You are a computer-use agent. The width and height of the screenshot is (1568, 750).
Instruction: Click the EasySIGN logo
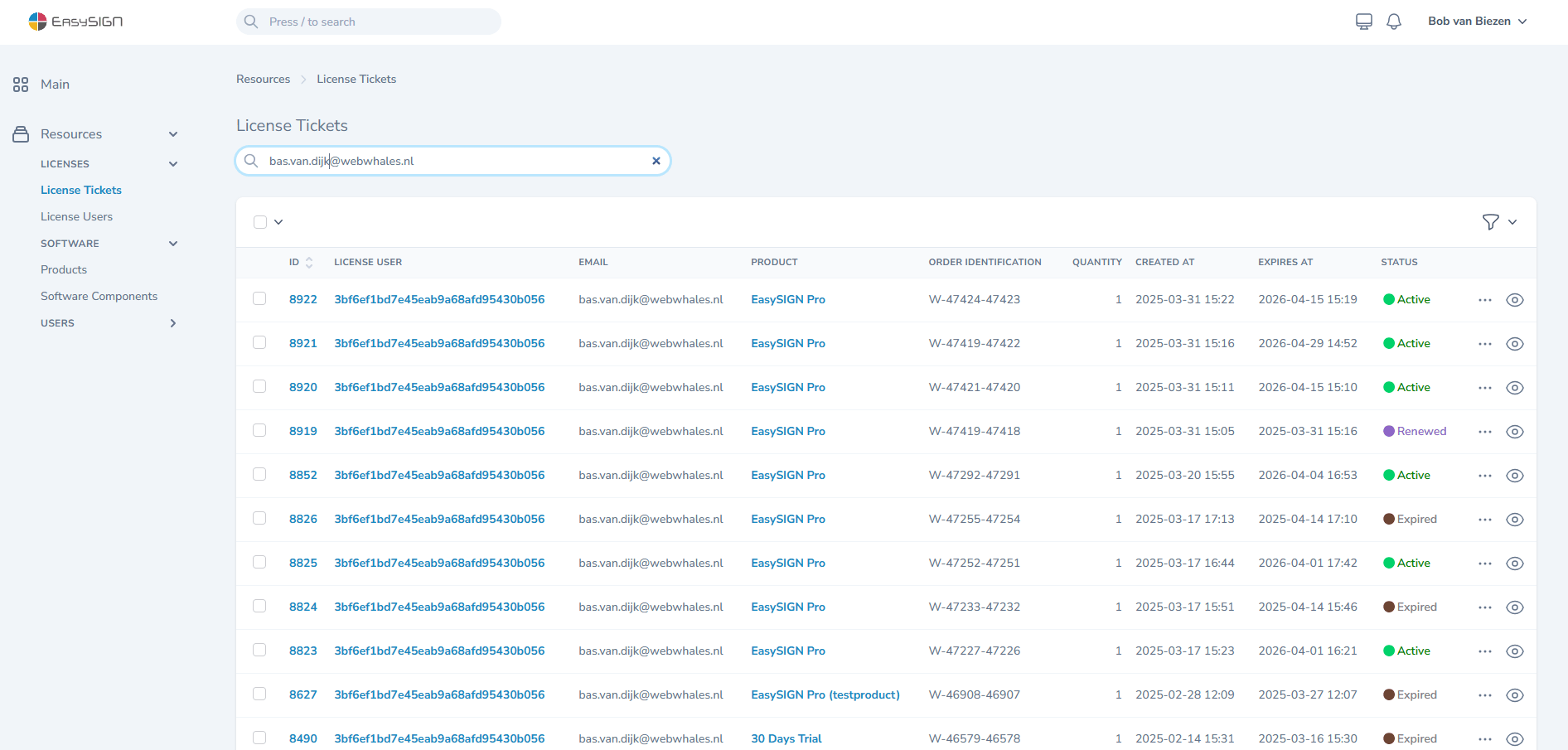tap(75, 22)
